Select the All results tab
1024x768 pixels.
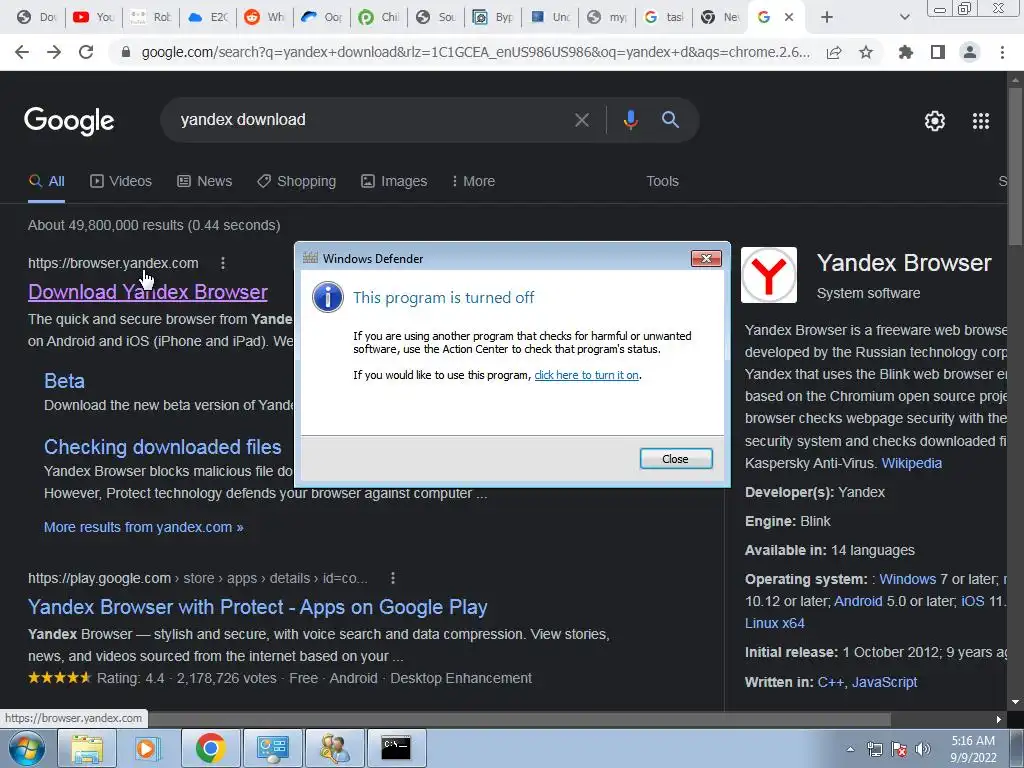(46, 182)
